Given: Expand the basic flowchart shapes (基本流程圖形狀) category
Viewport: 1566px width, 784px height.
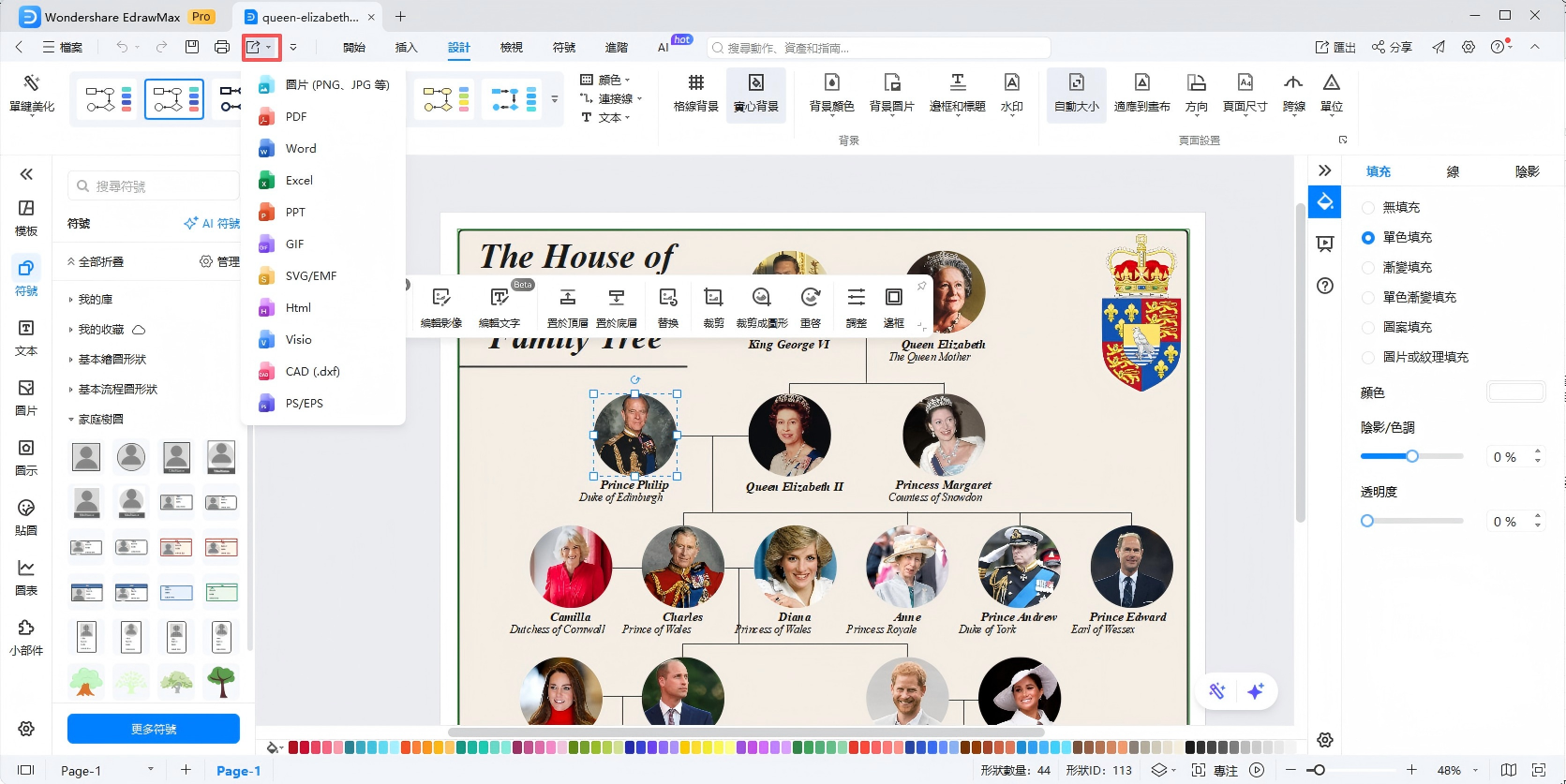Looking at the screenshot, I should tap(117, 389).
